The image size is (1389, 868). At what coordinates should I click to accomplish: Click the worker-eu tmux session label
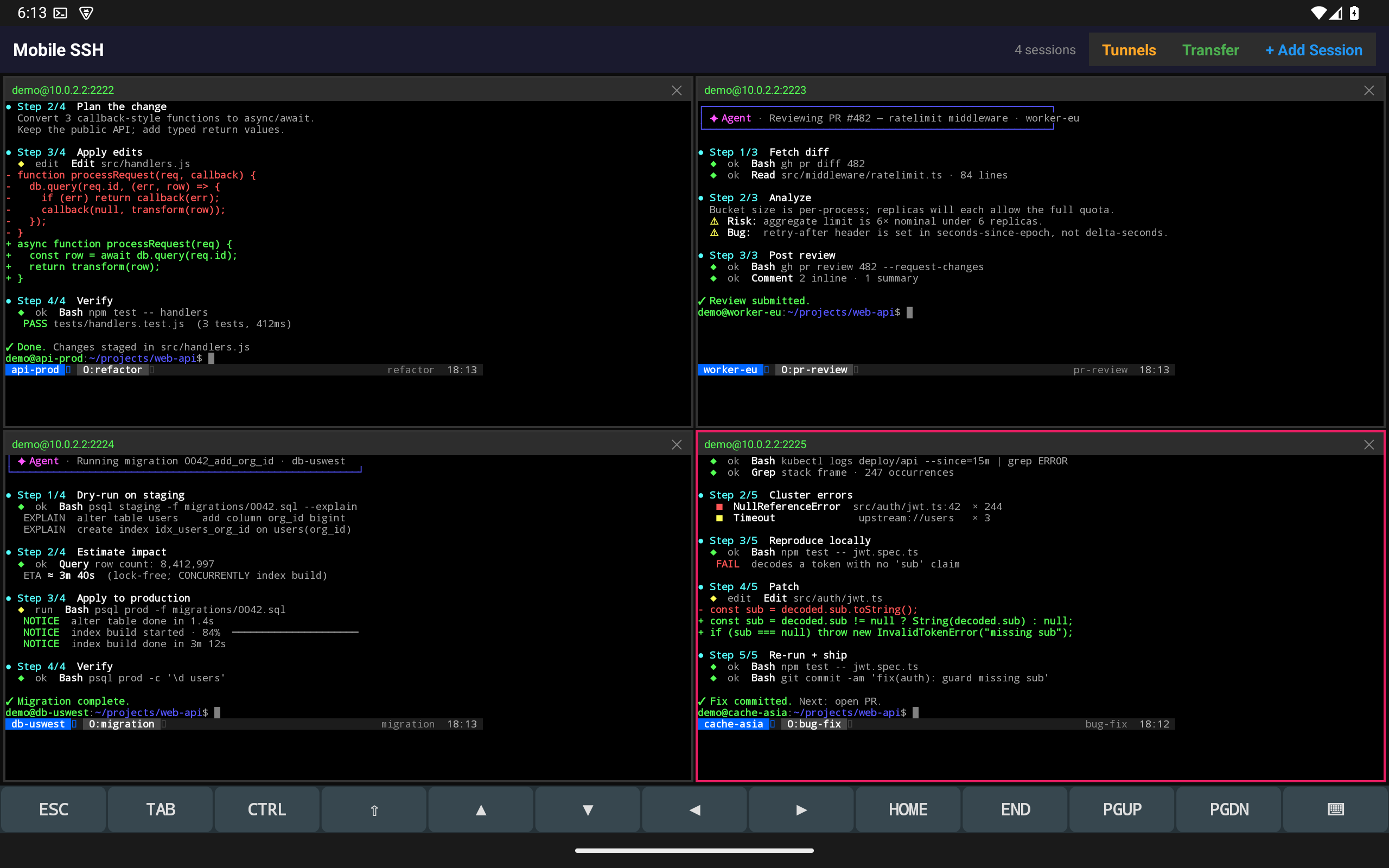[730, 369]
